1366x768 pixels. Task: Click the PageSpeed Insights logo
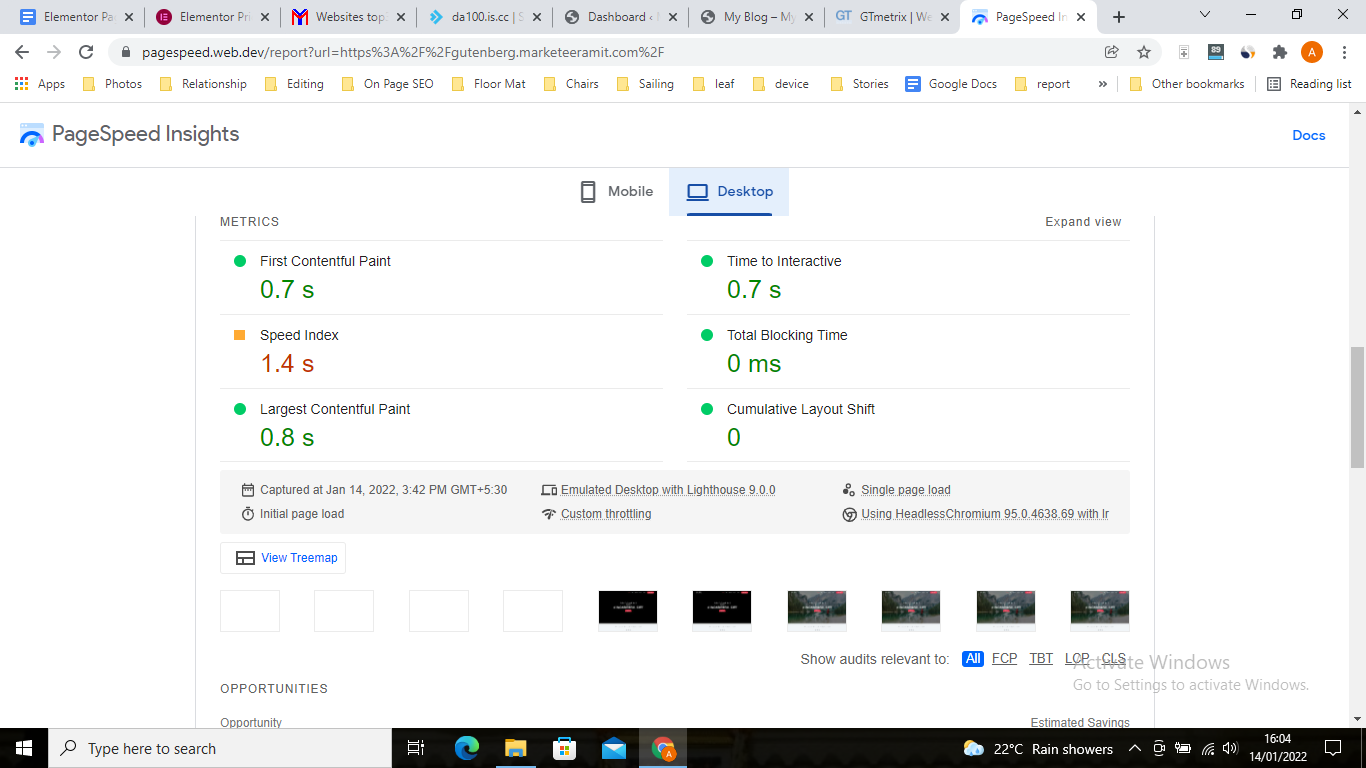(130, 134)
